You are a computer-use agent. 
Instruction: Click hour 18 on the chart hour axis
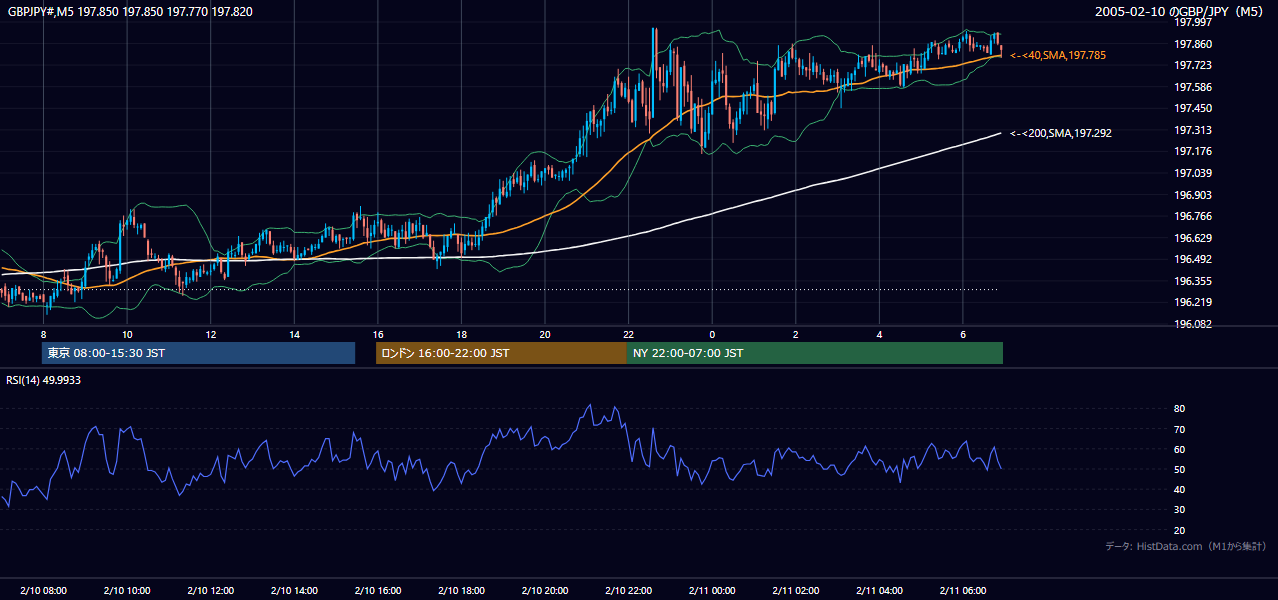[461, 334]
